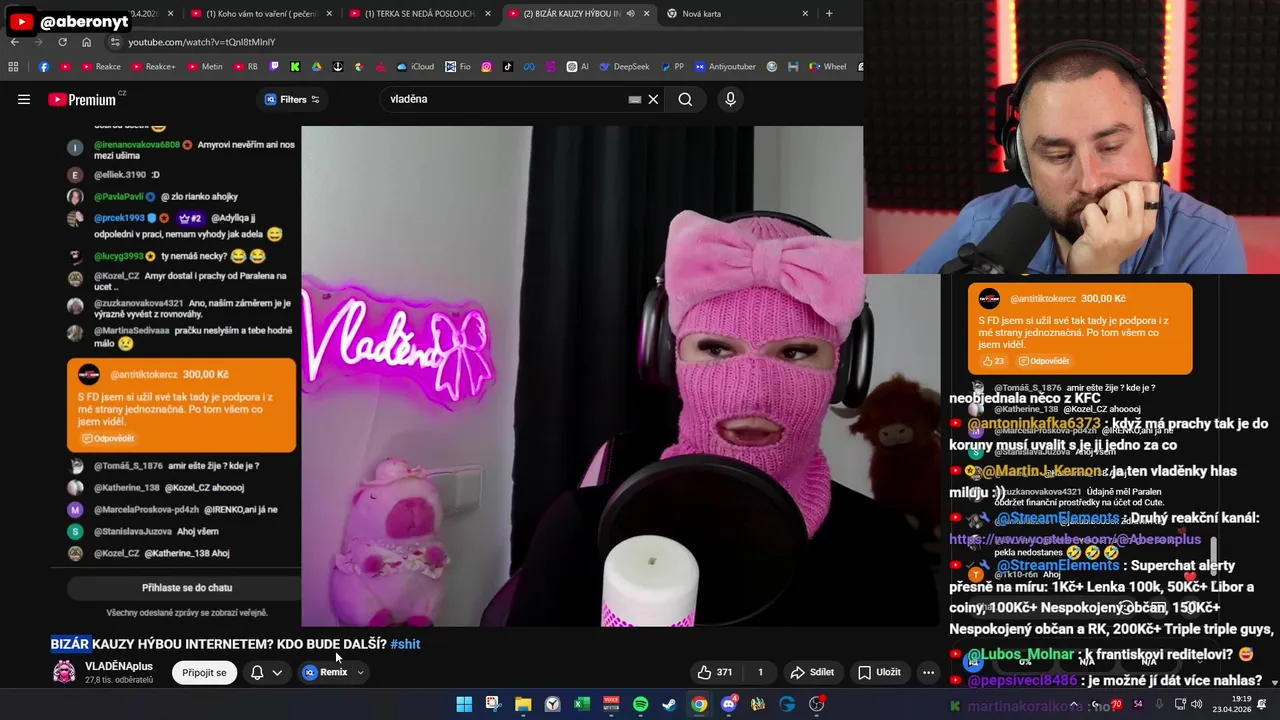Viewport: 1280px width, 720px height.
Task: Open @antitiktokercz 300,00 Kč superchat
Action: coord(181,405)
